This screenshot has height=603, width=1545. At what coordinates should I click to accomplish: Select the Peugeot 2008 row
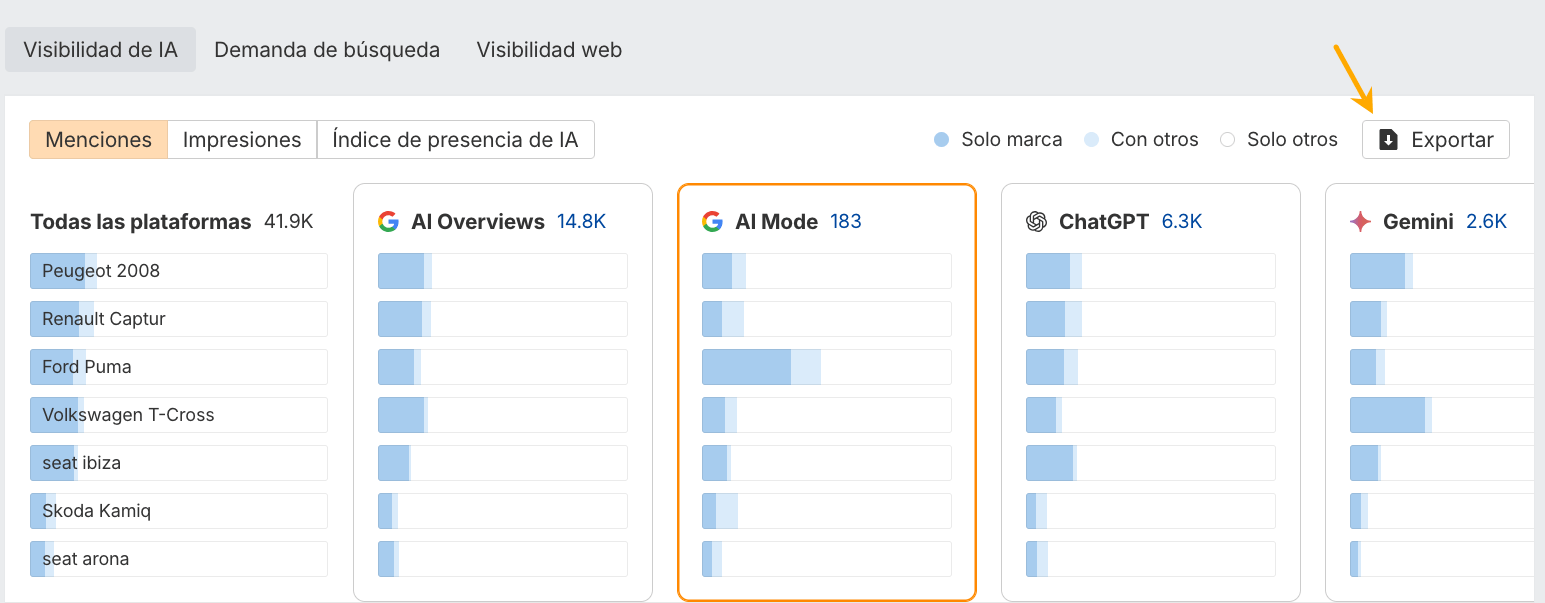(x=178, y=270)
